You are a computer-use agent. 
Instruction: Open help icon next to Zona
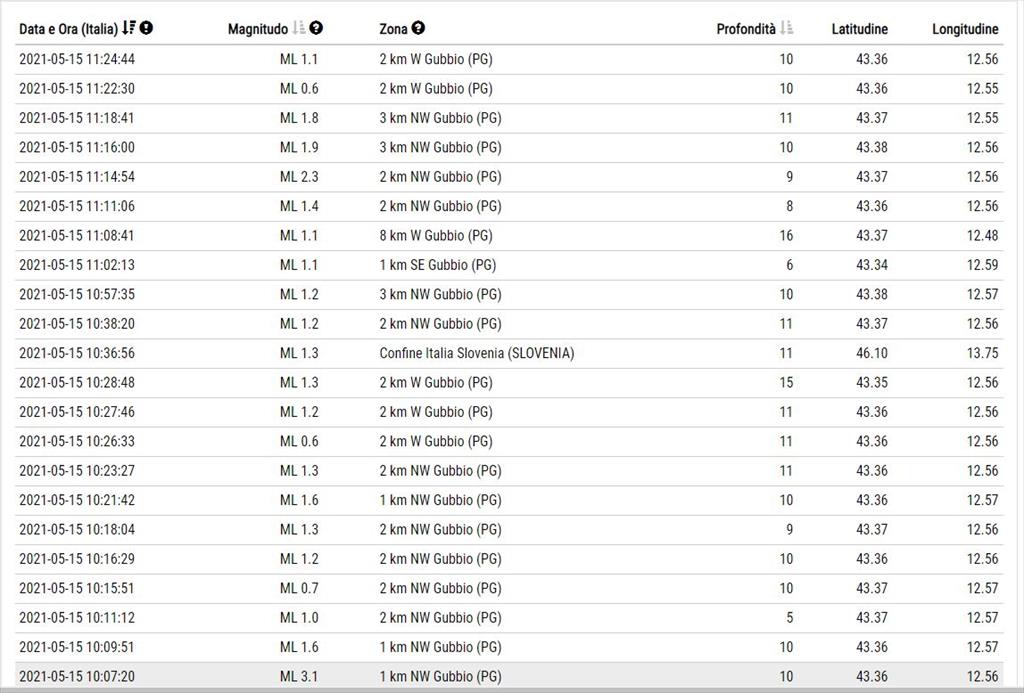(418, 27)
